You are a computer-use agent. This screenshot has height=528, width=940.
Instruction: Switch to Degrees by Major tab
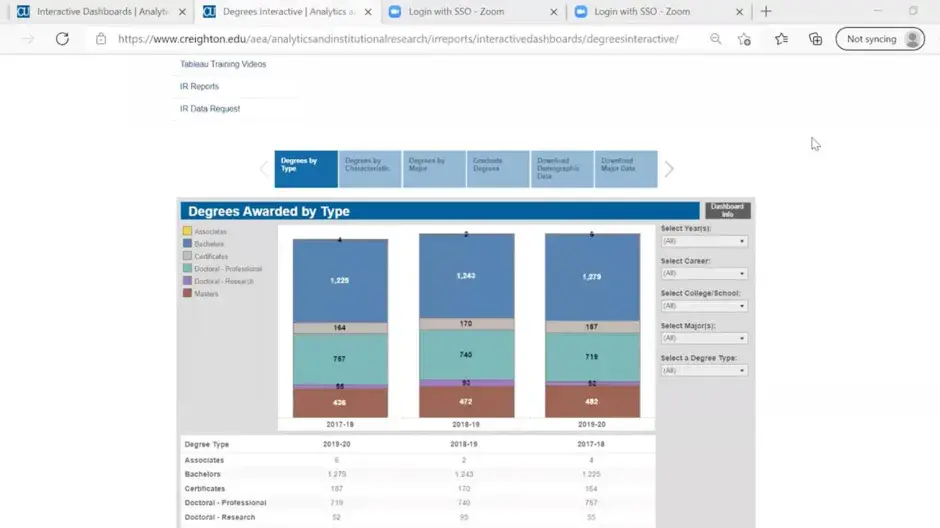(434, 169)
